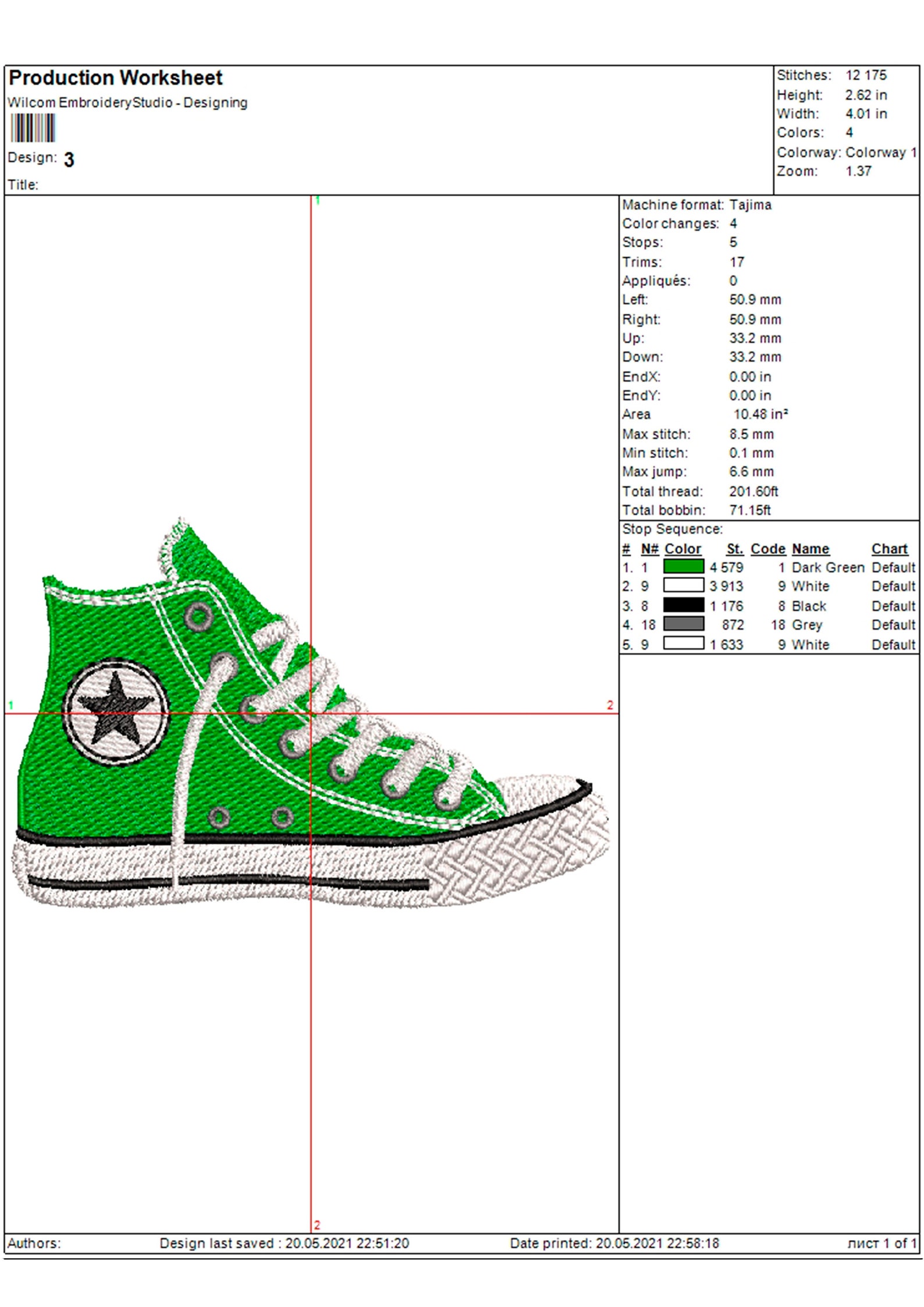The height and width of the screenshot is (1307, 924).
Task: Click stitch count '3 913'
Action: click(726, 586)
